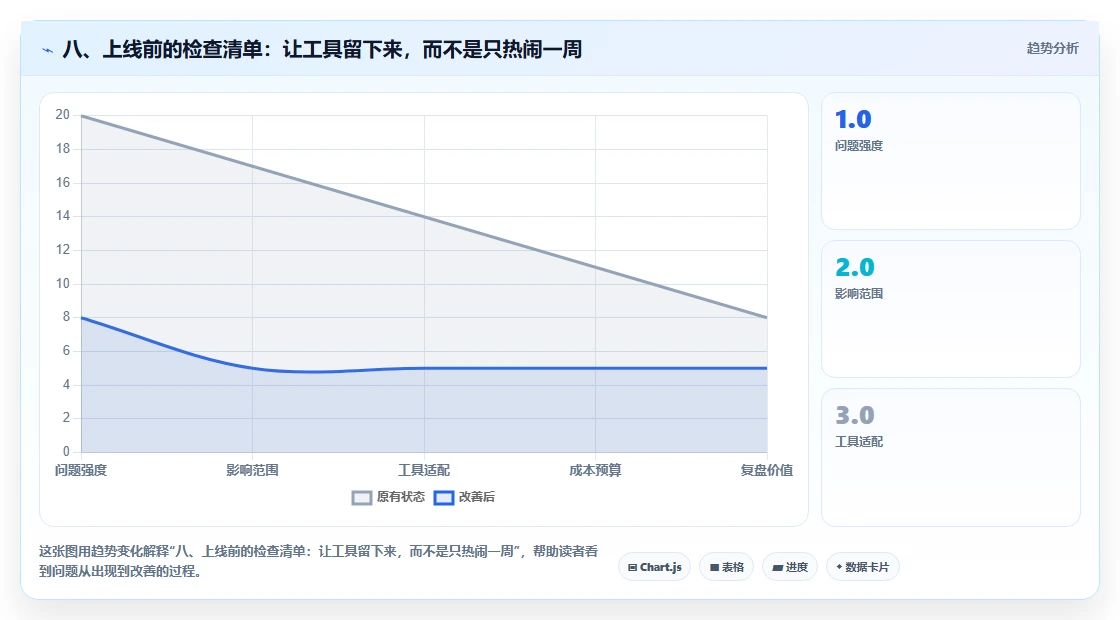This screenshot has height=620, width=1120.
Task: Select the 进度 tag chip
Action: tap(790, 567)
